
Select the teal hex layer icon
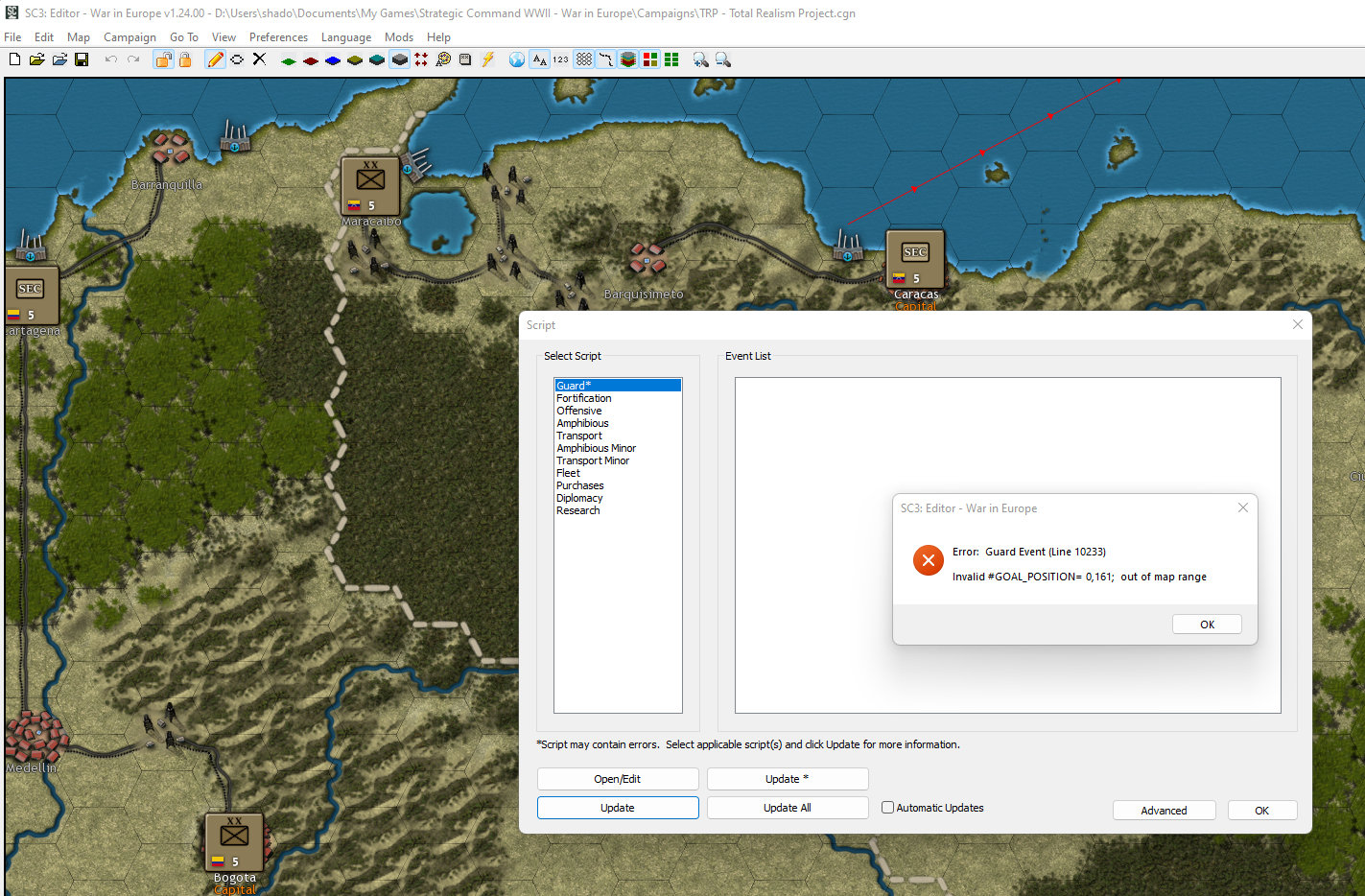377,60
